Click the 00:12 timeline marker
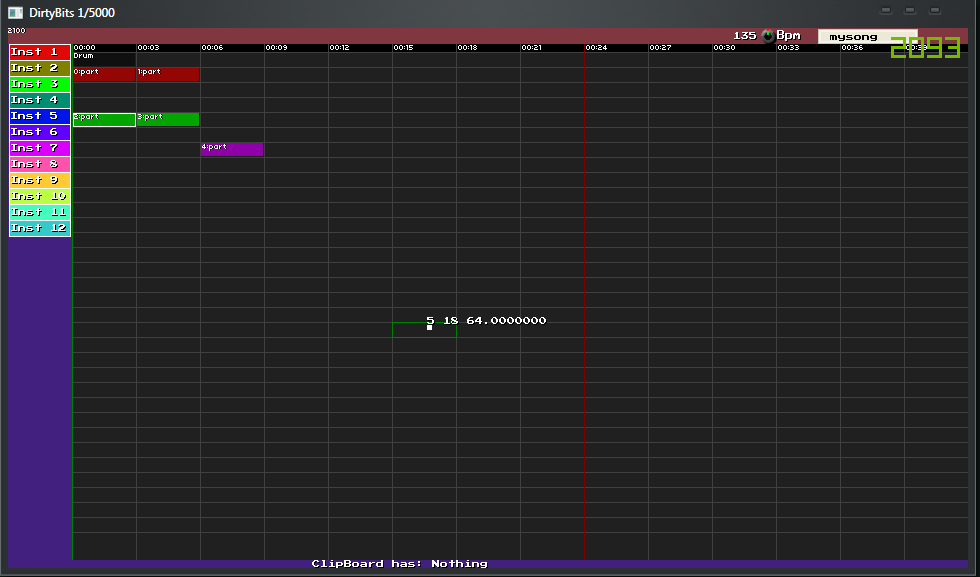 [339, 48]
